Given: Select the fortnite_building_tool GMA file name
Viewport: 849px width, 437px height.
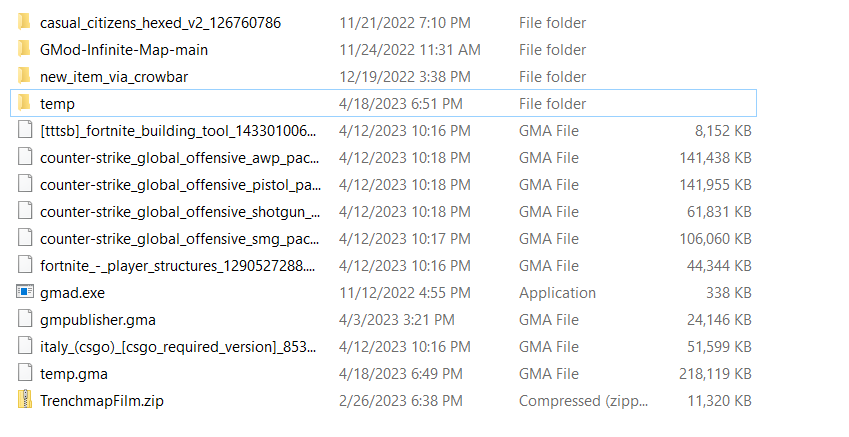Looking at the screenshot, I should pyautogui.click(x=179, y=131).
